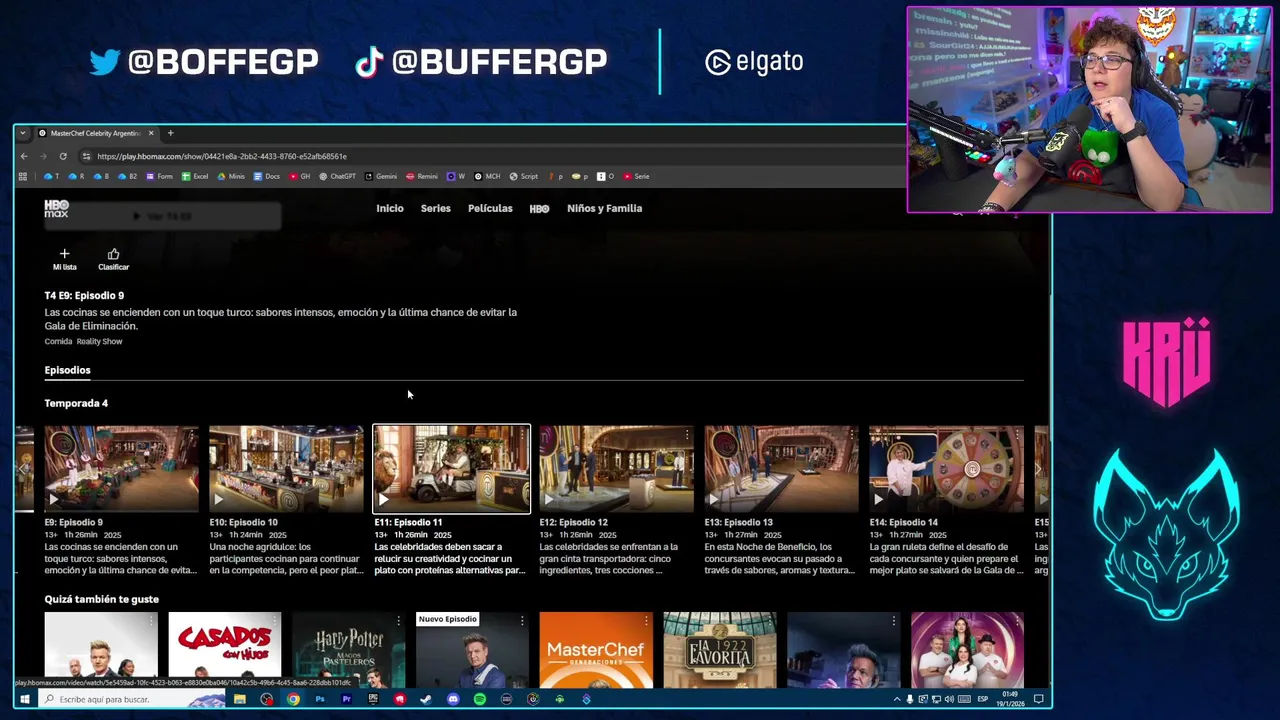The height and width of the screenshot is (720, 1280).
Task: Select the Episodios tab
Action: (67, 370)
